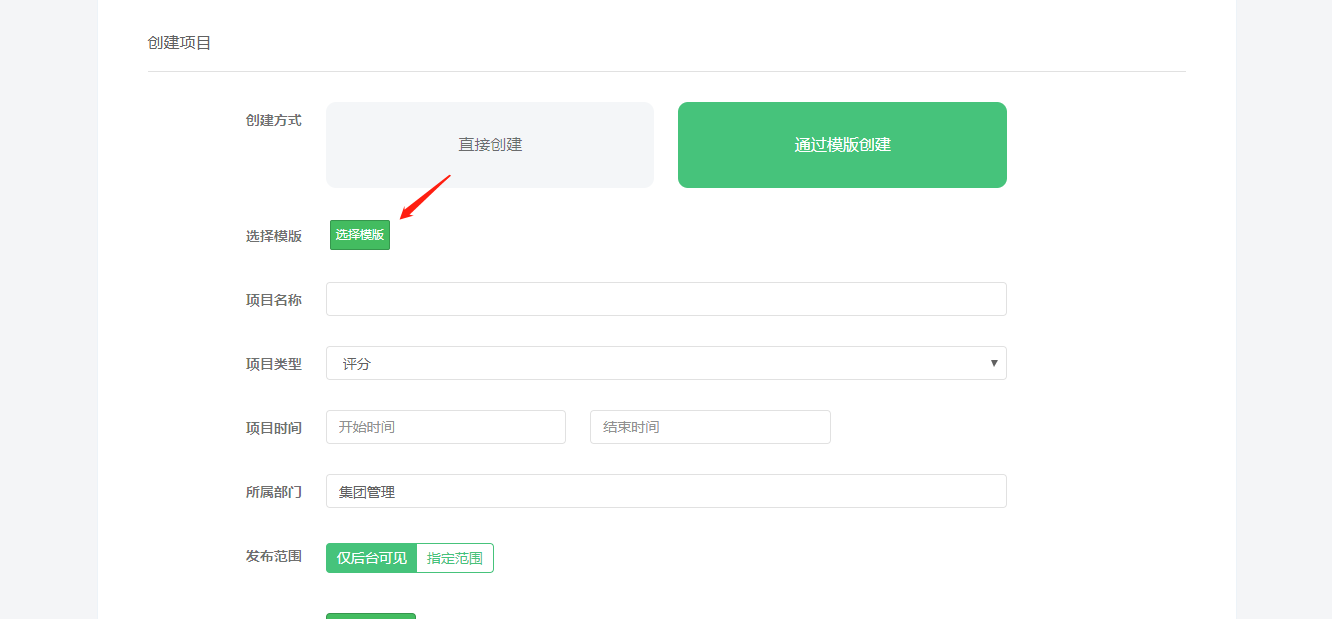
Task: Click the 创建方式 label
Action: coord(274,120)
